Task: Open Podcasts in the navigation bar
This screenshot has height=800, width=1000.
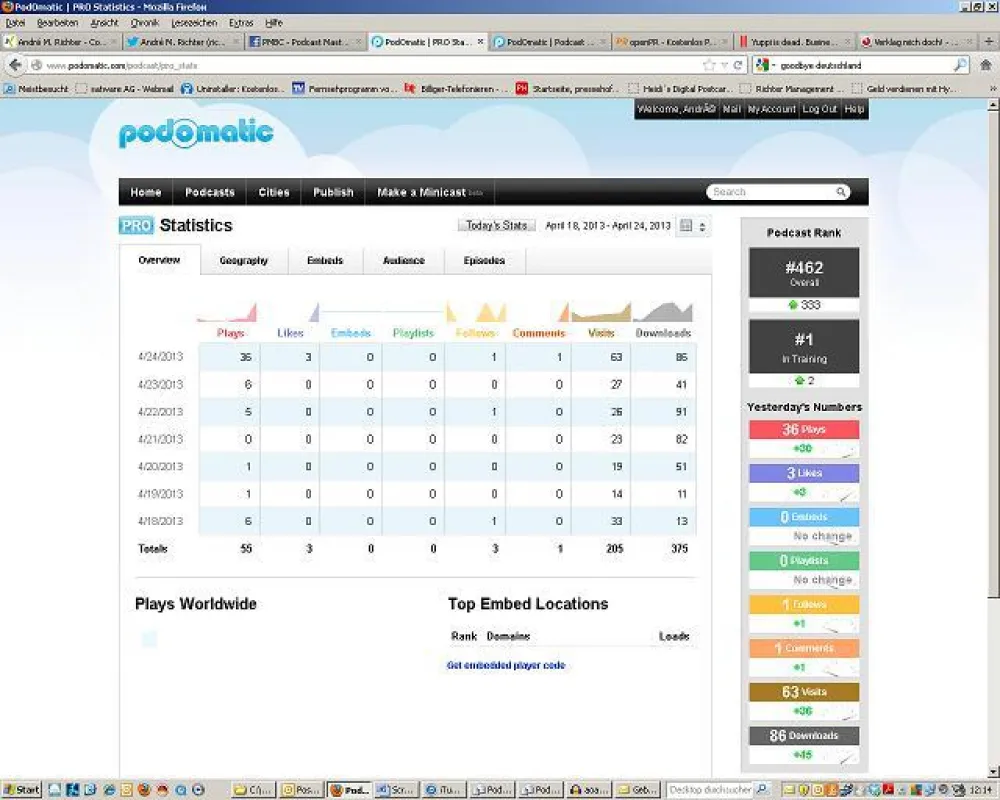Action: pos(210,192)
